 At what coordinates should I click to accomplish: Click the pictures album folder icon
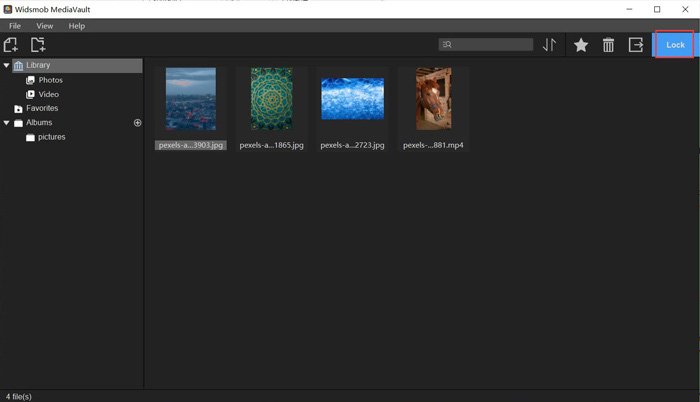click(x=30, y=137)
